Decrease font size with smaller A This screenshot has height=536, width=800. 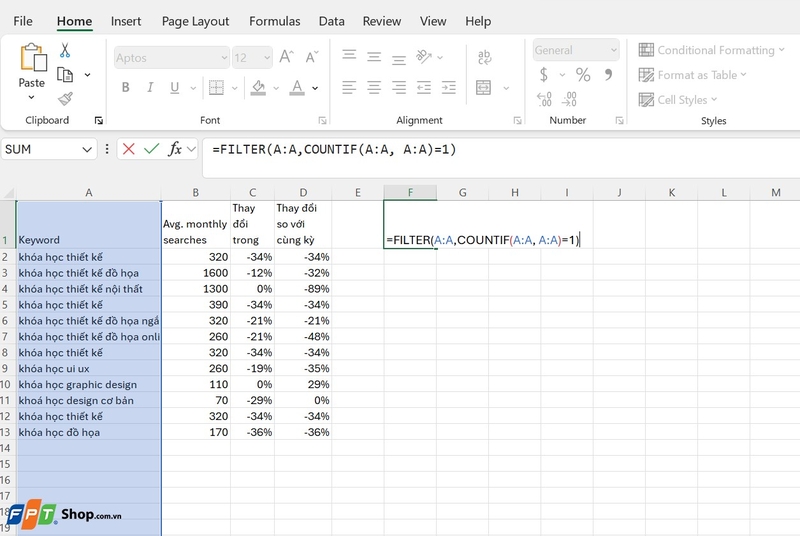tap(312, 57)
